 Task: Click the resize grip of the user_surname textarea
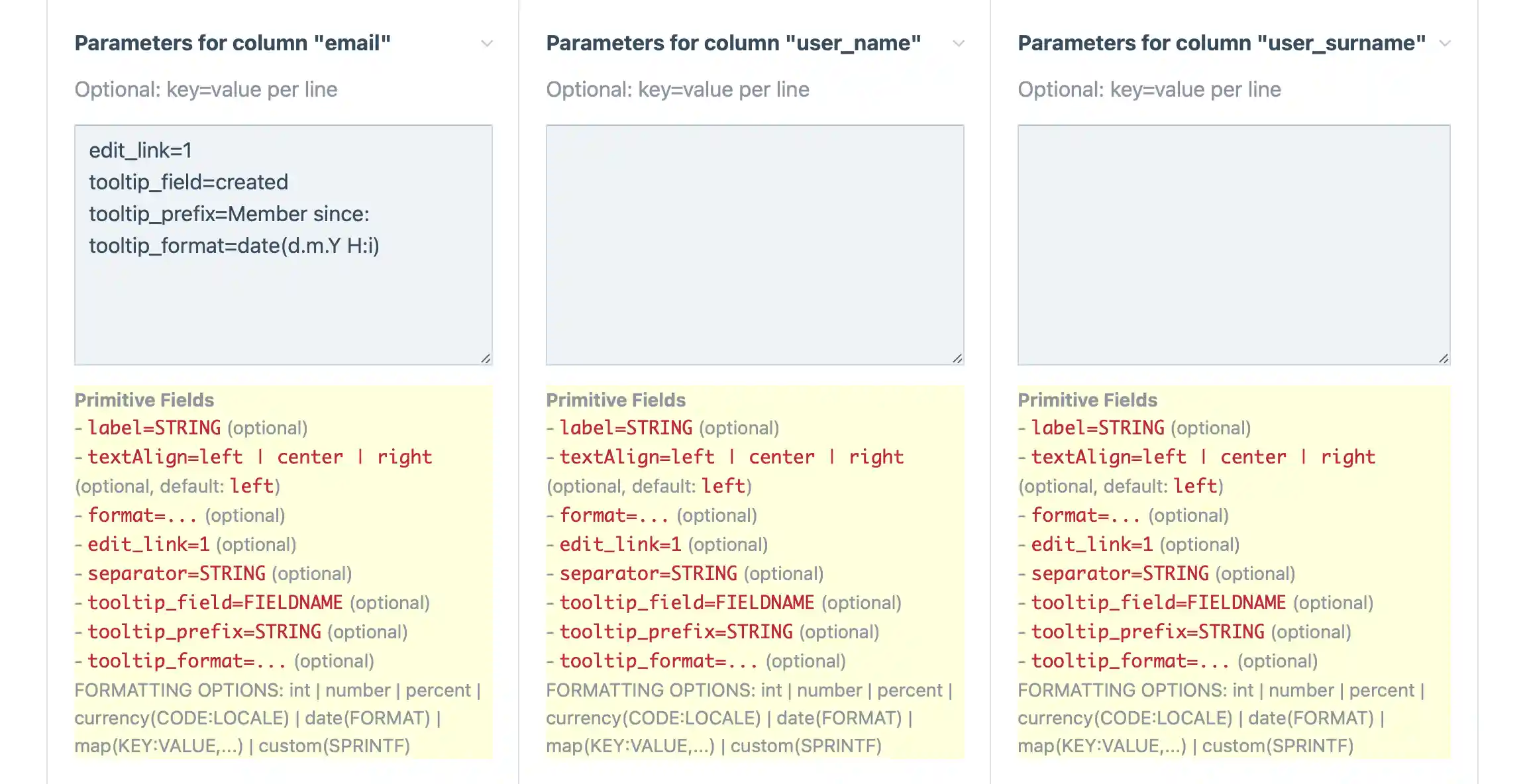1444,358
